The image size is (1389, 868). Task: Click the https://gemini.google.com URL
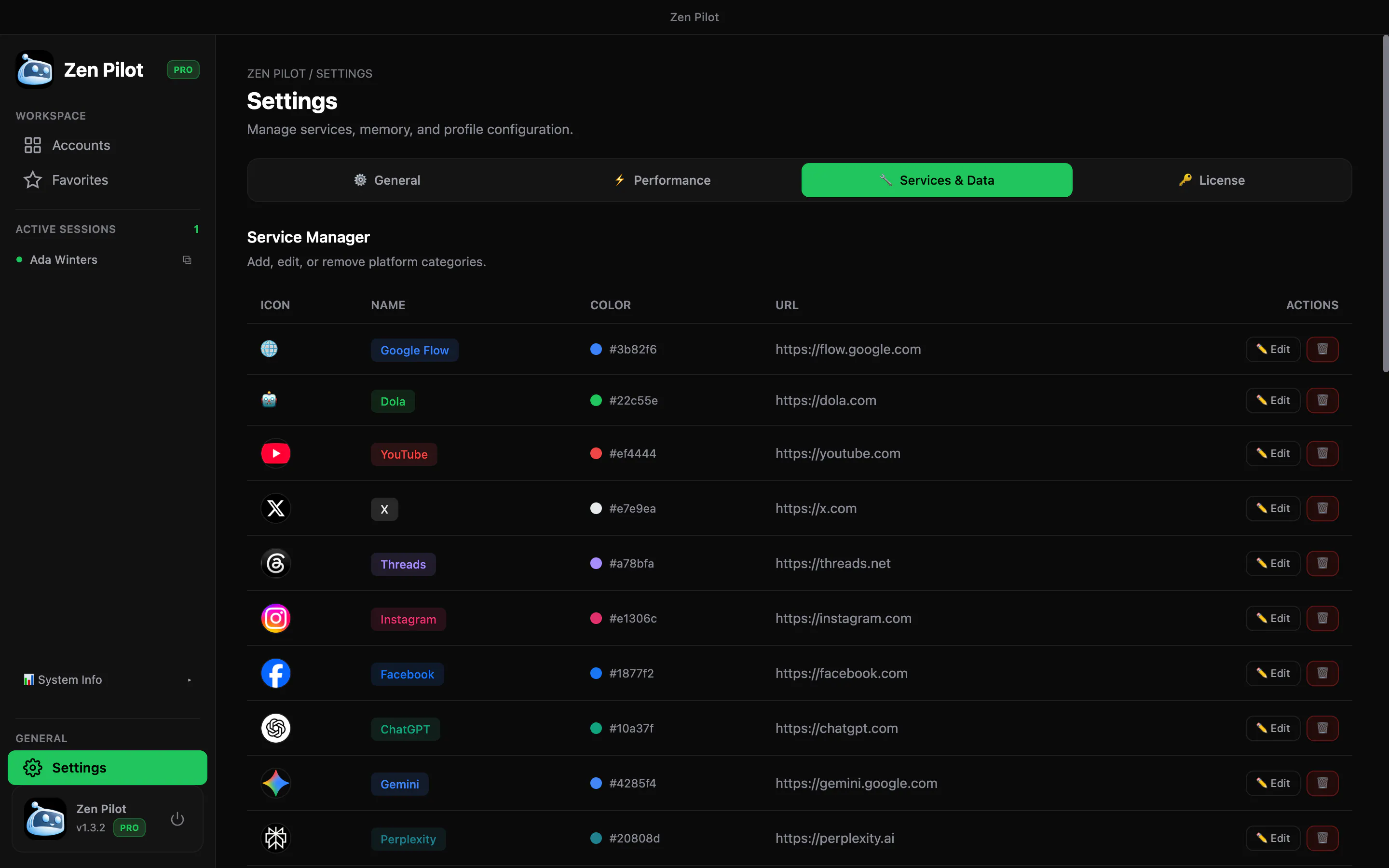856,783
